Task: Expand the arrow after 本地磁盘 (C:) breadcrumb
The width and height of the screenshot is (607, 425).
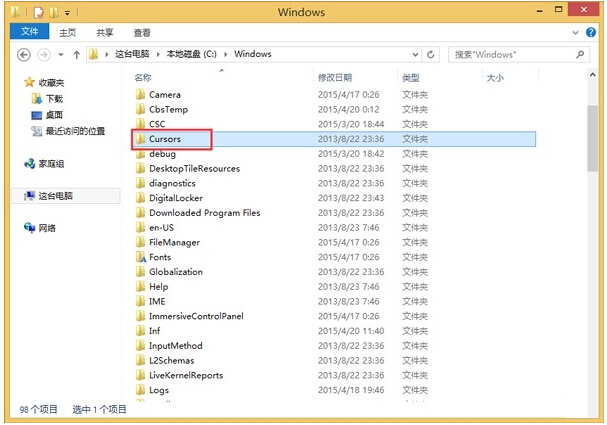Action: pyautogui.click(x=225, y=54)
